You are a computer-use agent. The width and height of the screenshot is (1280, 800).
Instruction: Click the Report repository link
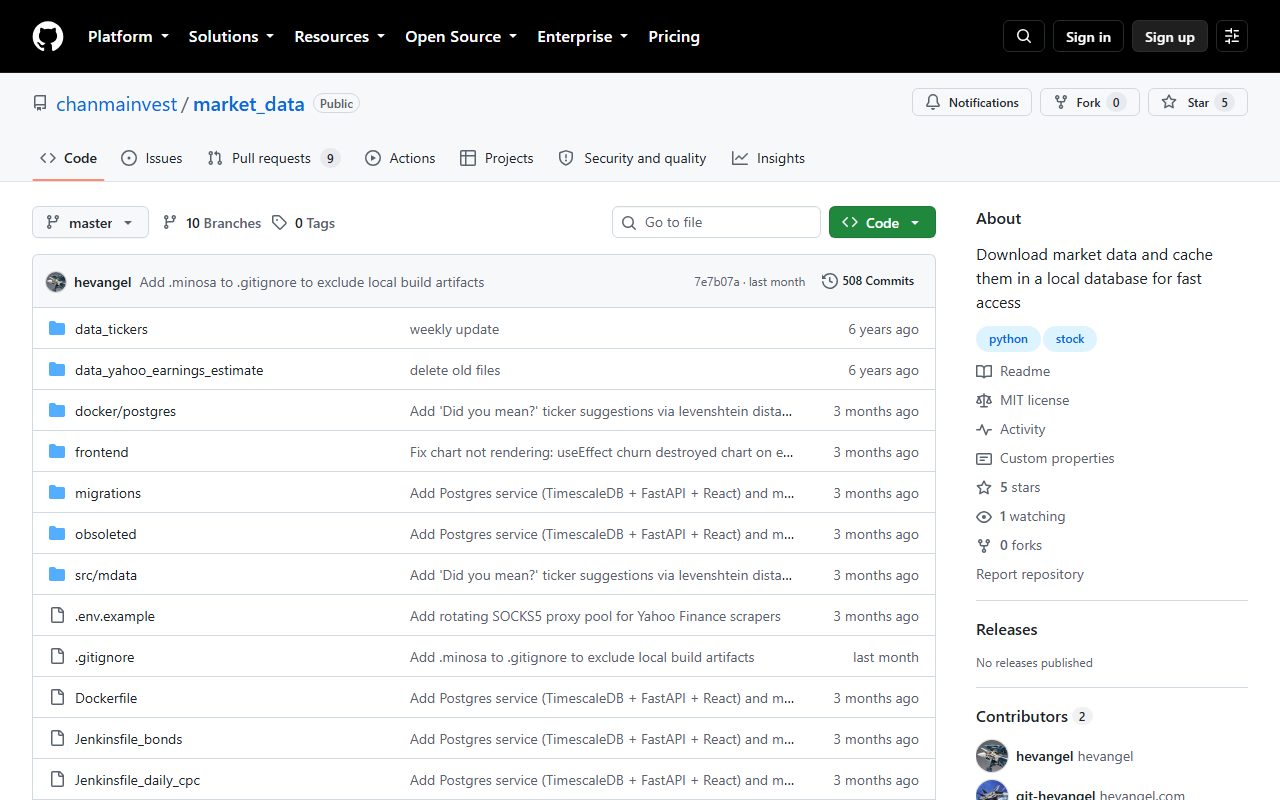1030,574
